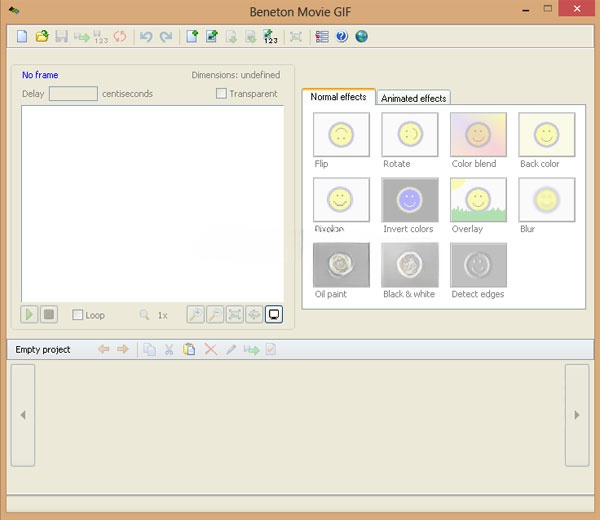Click the Redo arrow icon
This screenshot has height=520, width=600.
pos(166,37)
